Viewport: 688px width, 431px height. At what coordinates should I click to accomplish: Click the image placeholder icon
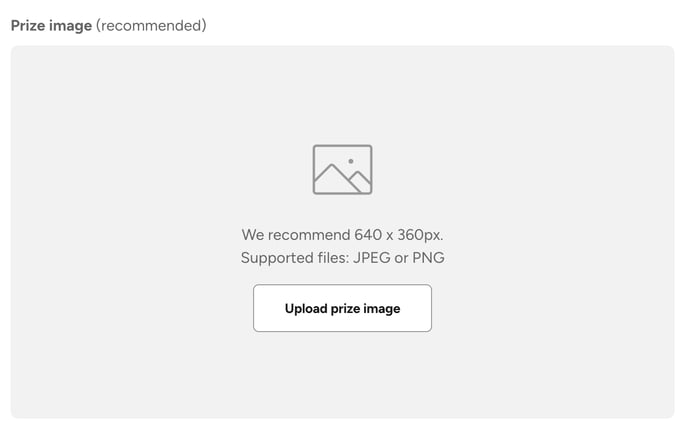(x=342, y=169)
